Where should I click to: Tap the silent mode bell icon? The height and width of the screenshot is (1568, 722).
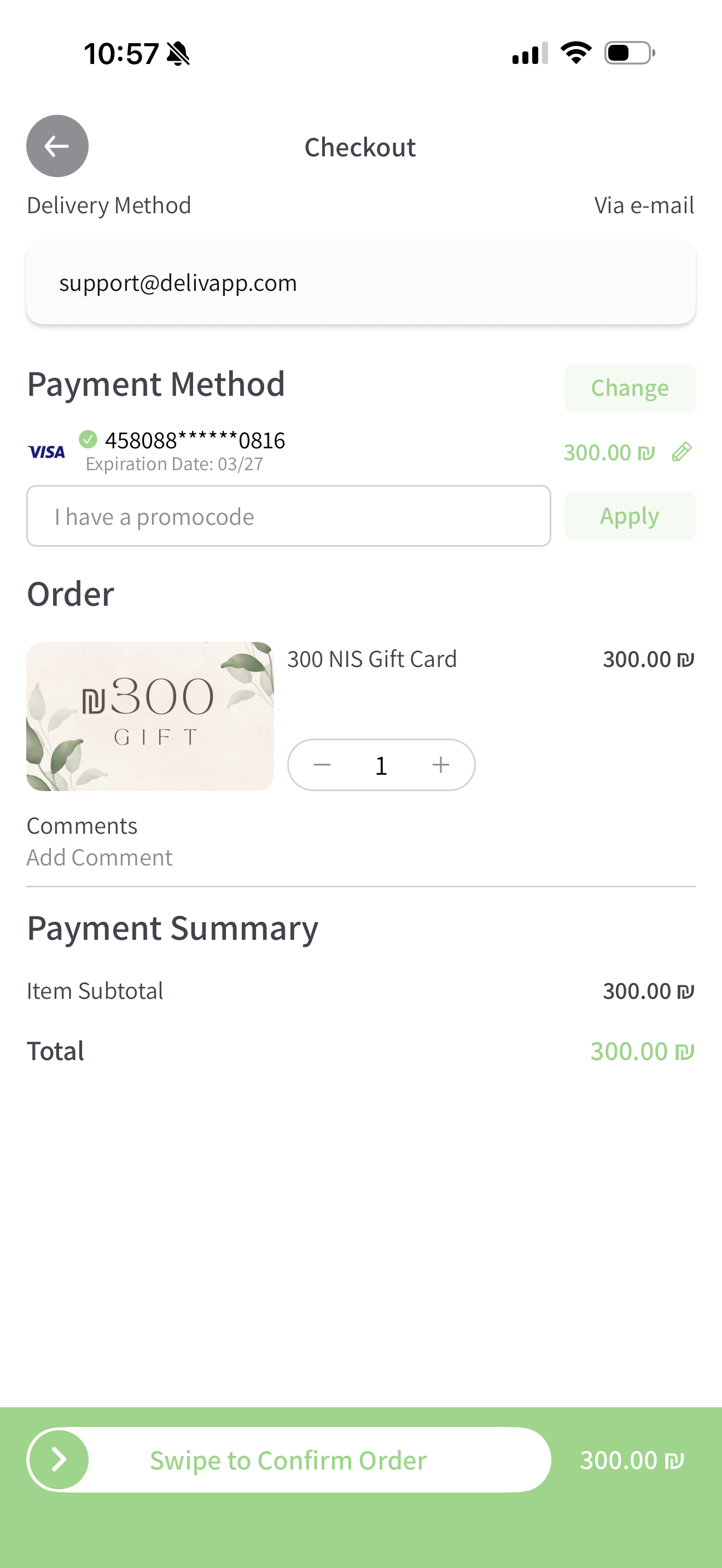click(x=178, y=54)
